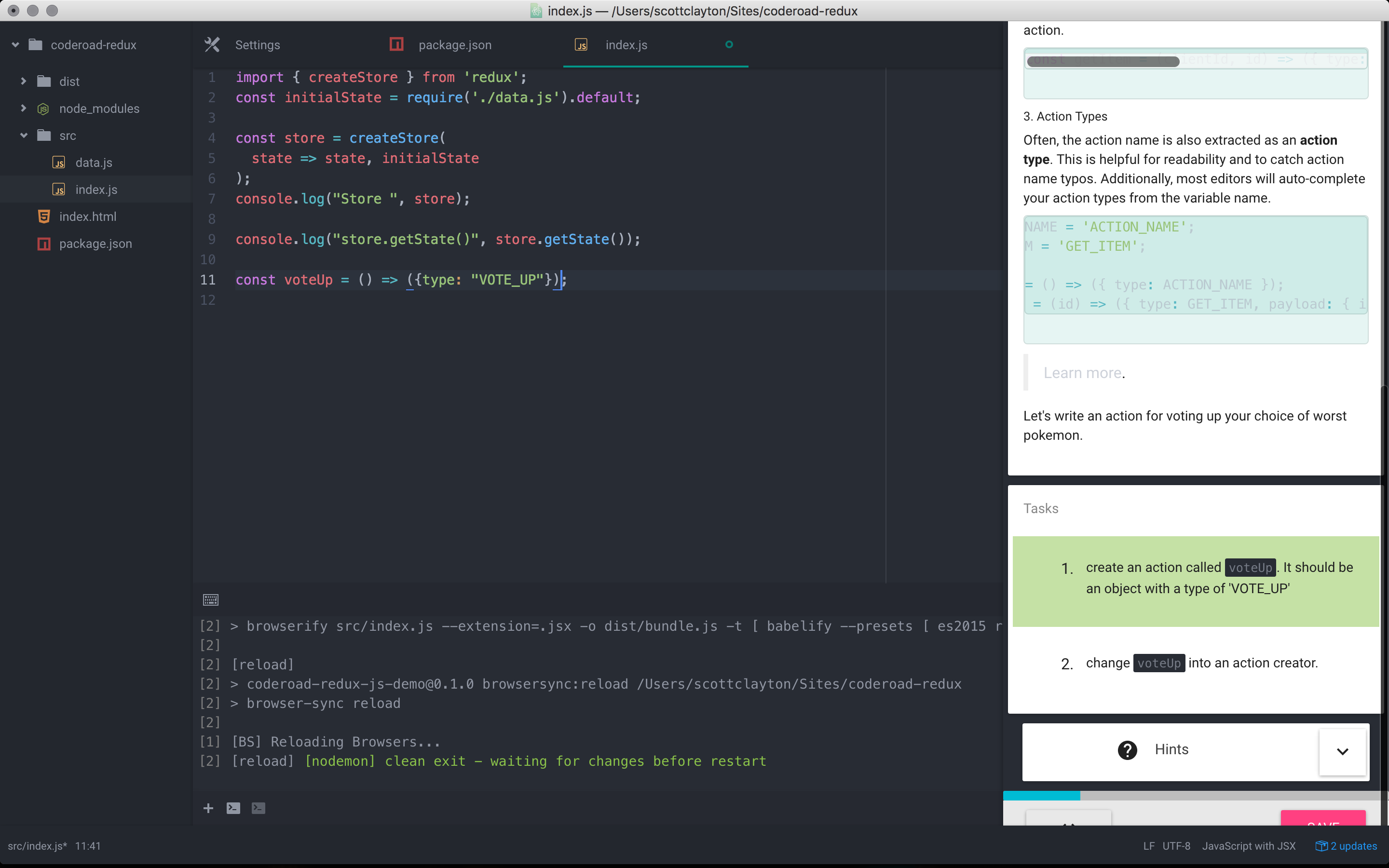Click the tutorial progress bar
Viewport: 1389px width, 868px height.
1195,796
